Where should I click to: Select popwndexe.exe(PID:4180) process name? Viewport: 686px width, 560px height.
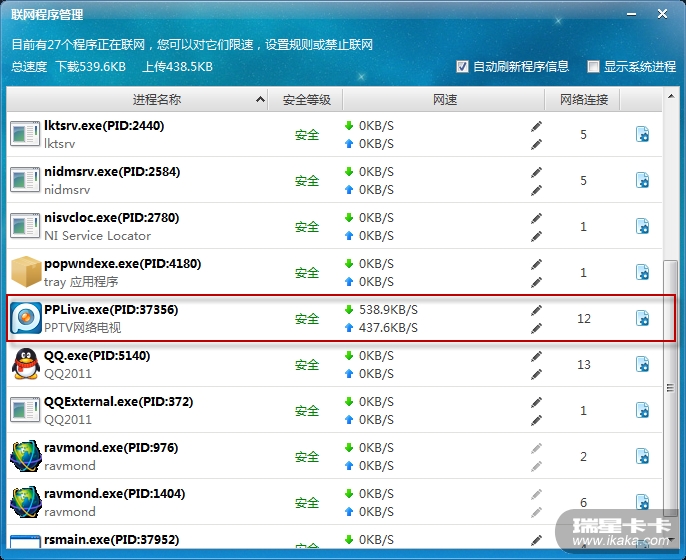122,264
